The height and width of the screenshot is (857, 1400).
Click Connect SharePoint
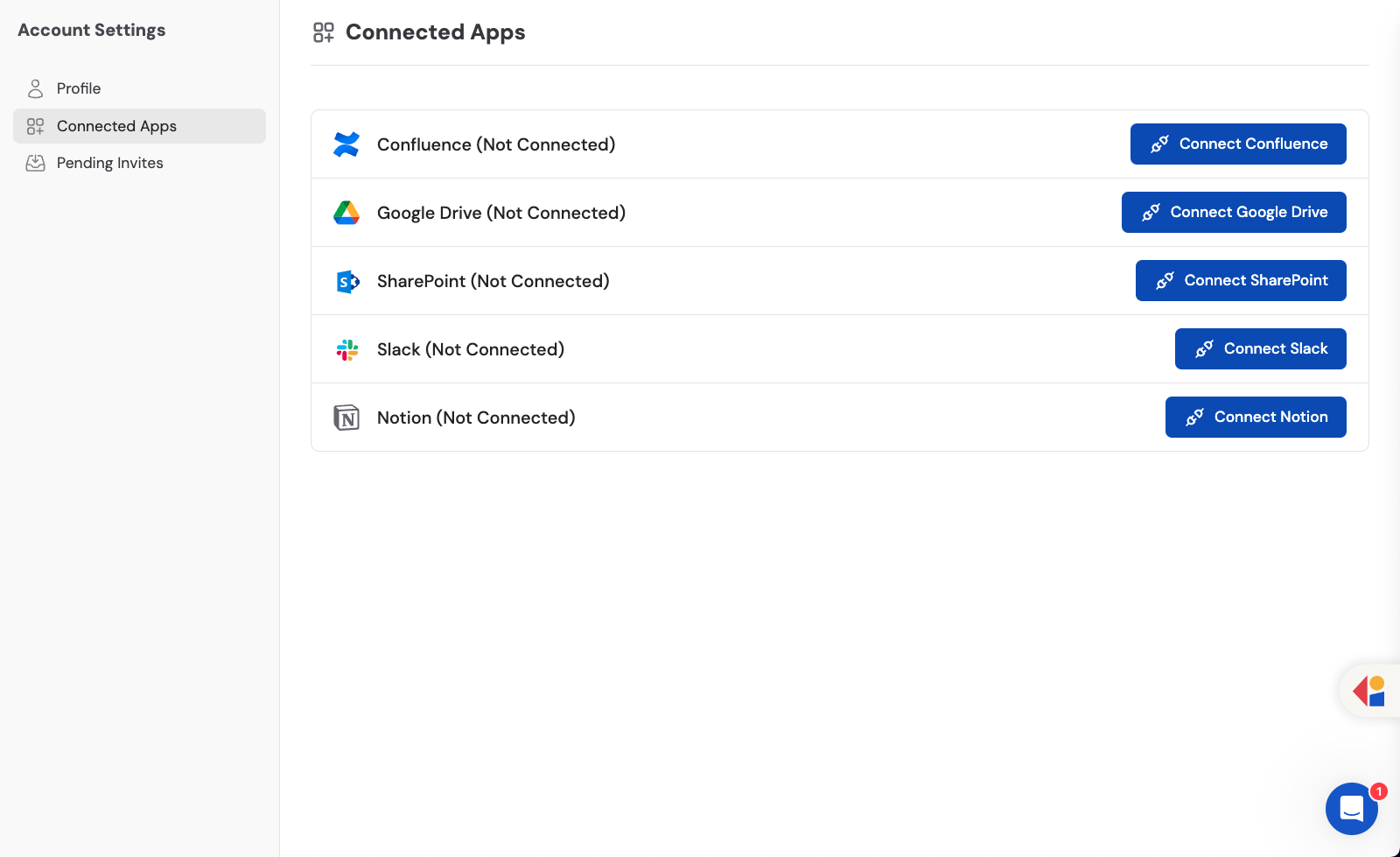[x=1241, y=280]
